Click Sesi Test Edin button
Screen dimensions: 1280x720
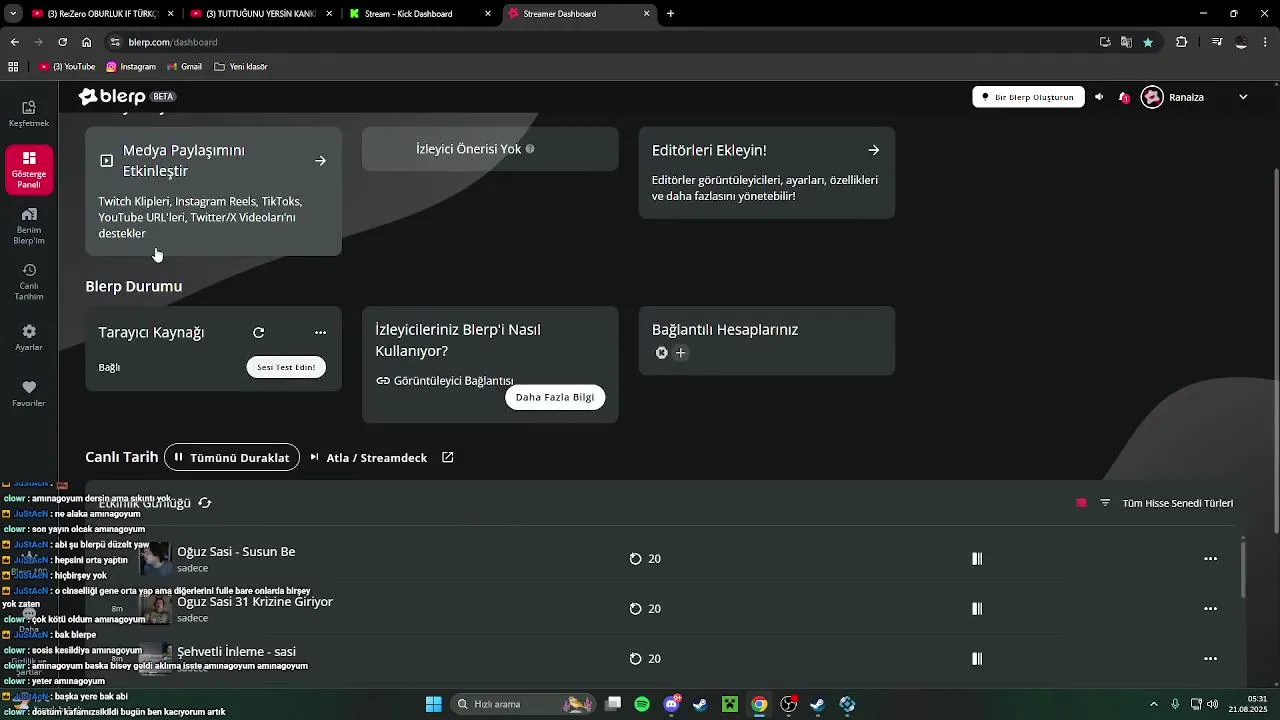286,367
